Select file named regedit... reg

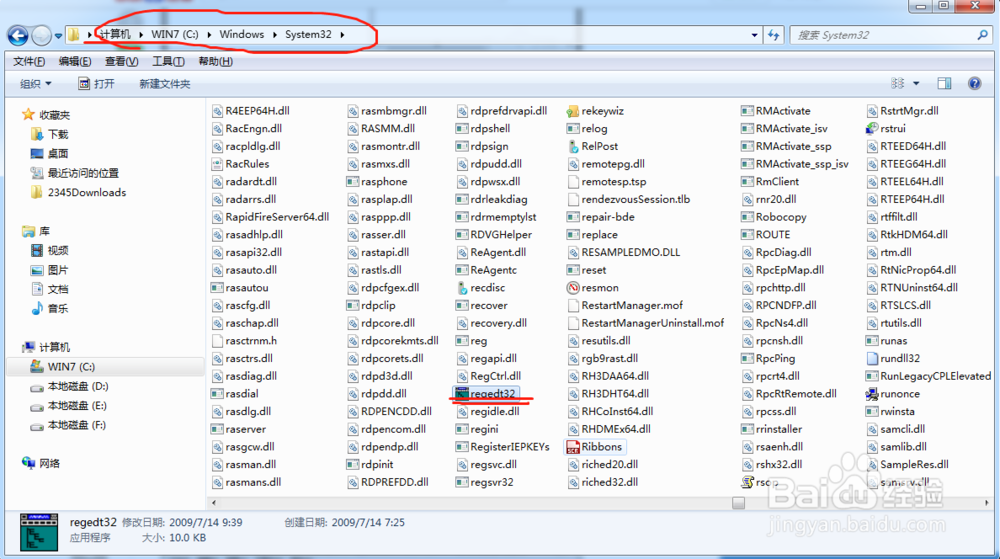click(x=478, y=340)
